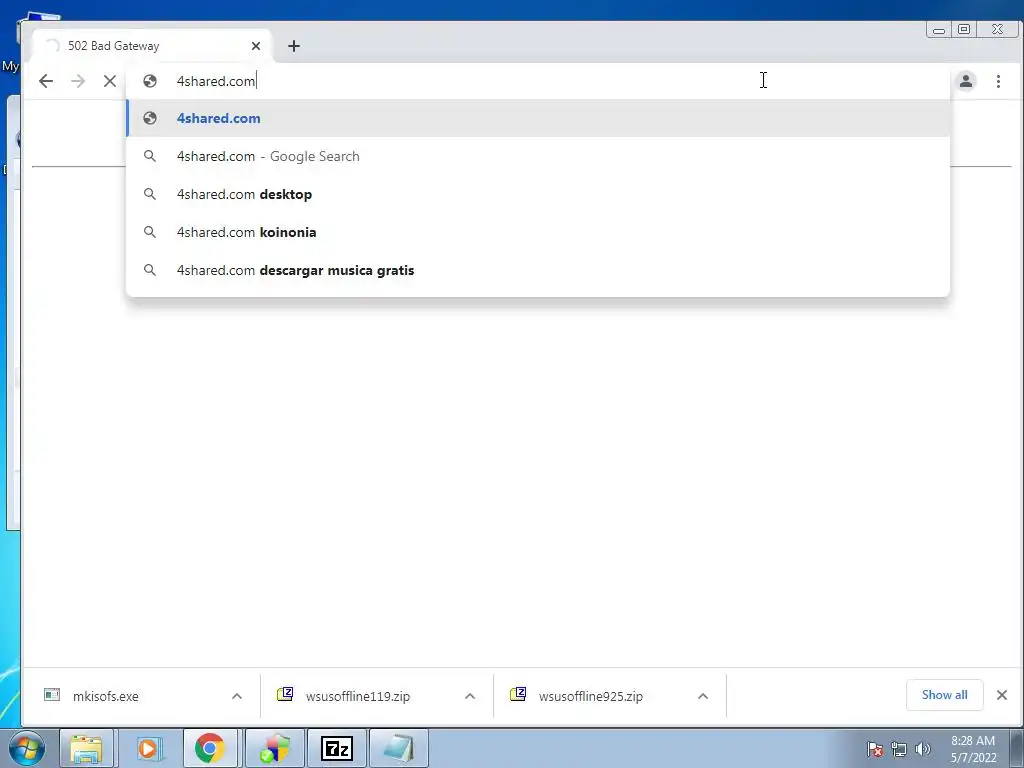The height and width of the screenshot is (768, 1024).
Task: Open 7-Zip from the taskbar
Action: [x=337, y=748]
